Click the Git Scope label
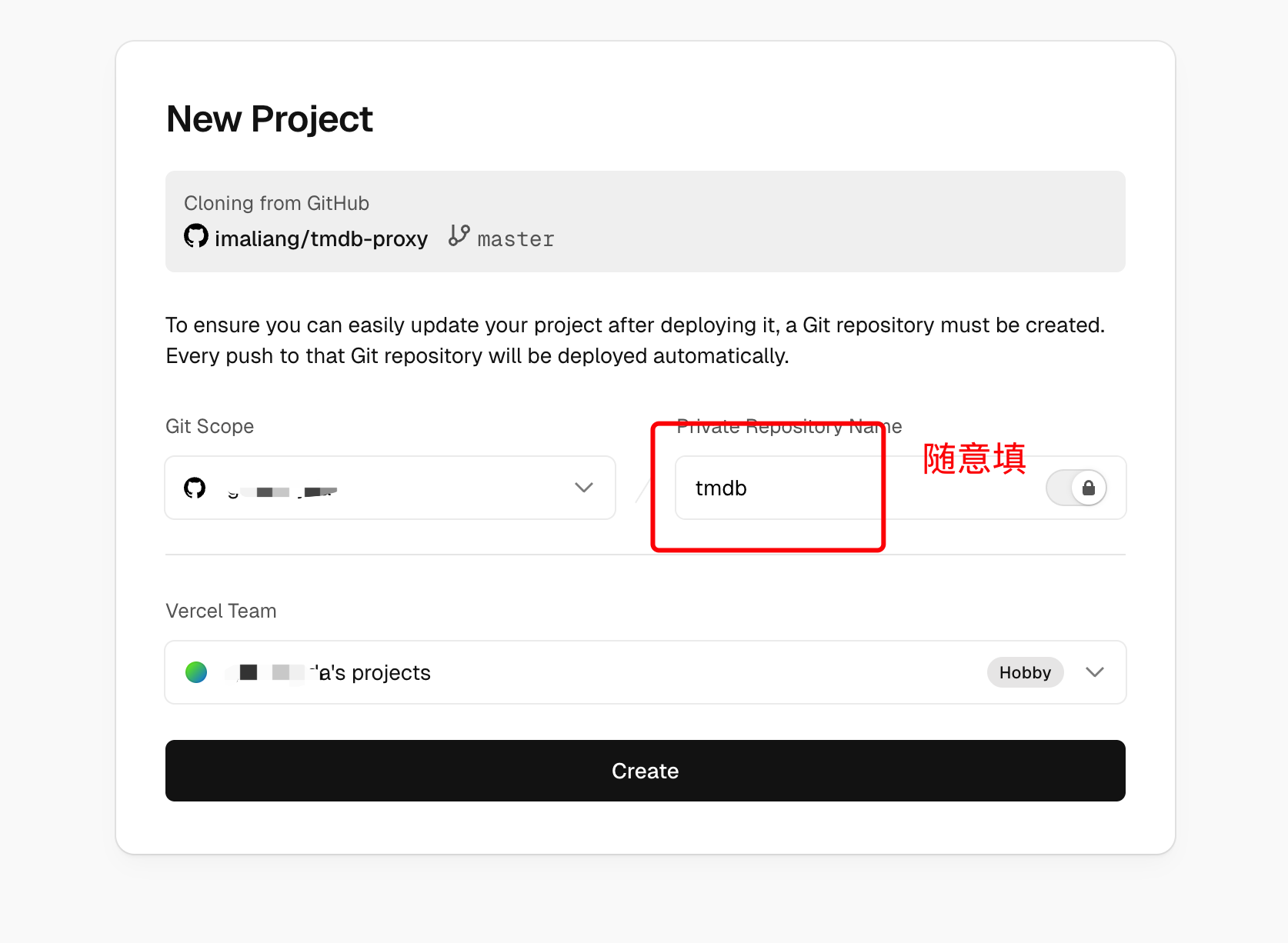The height and width of the screenshot is (943, 1288). pos(209,426)
